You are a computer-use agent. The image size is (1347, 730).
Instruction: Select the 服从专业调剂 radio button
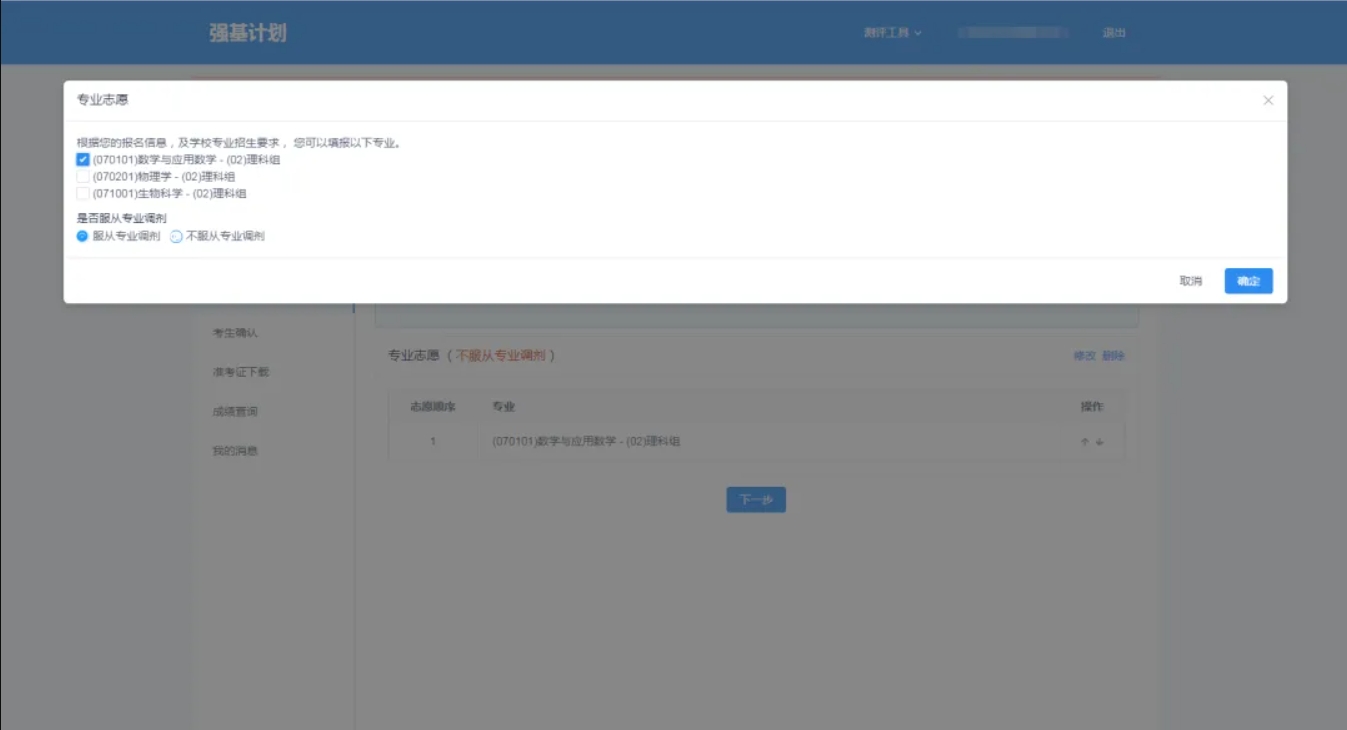click(83, 236)
